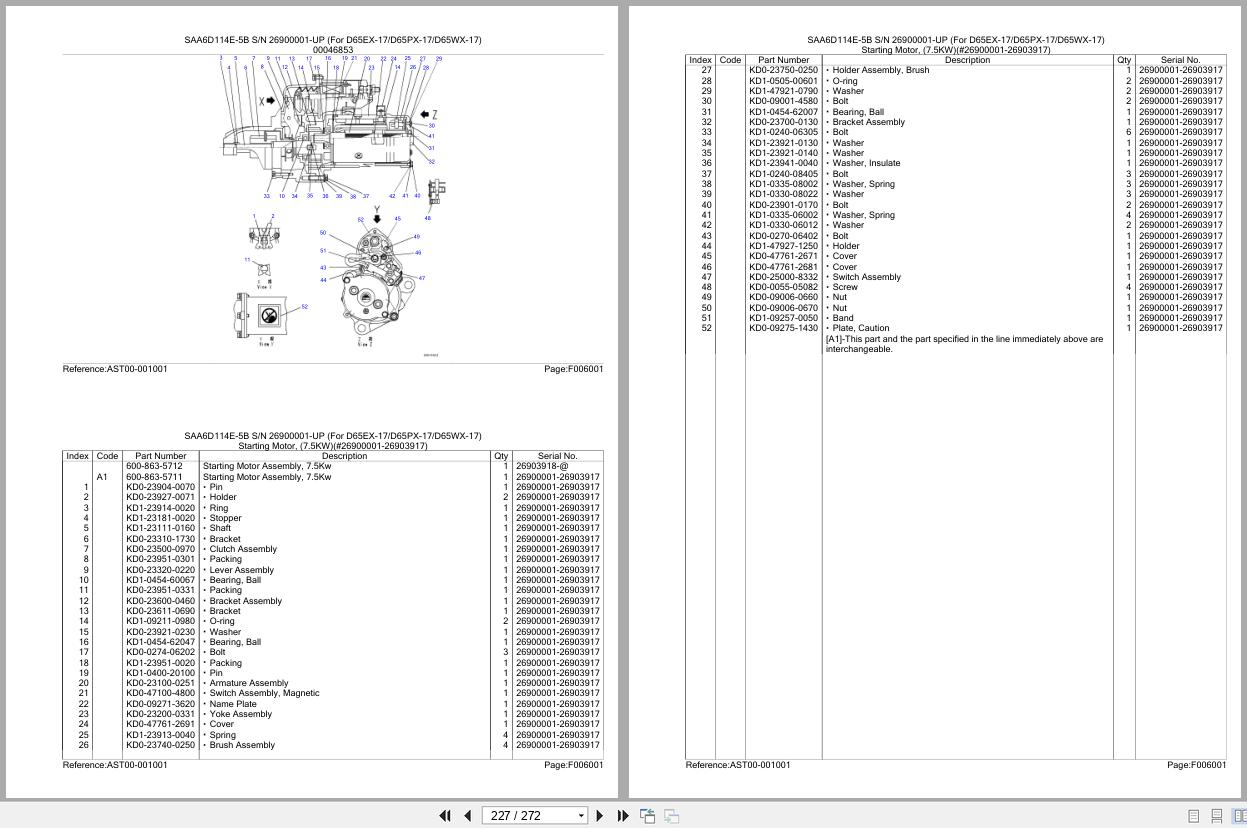Click Reference:AST00-001001 on right page

pyautogui.click(x=738, y=765)
